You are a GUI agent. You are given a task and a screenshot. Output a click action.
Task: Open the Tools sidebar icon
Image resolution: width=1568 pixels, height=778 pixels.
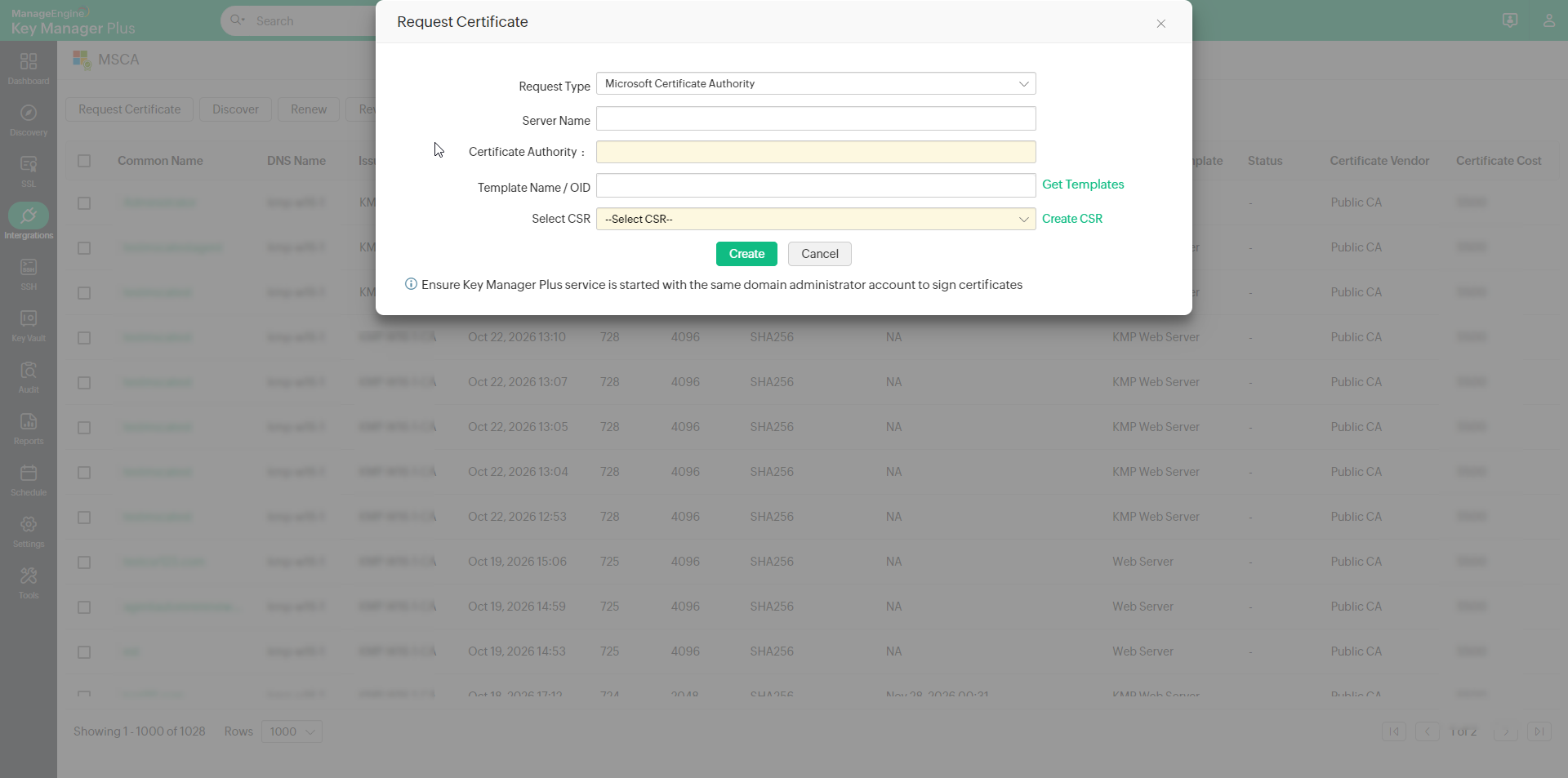pos(29,576)
